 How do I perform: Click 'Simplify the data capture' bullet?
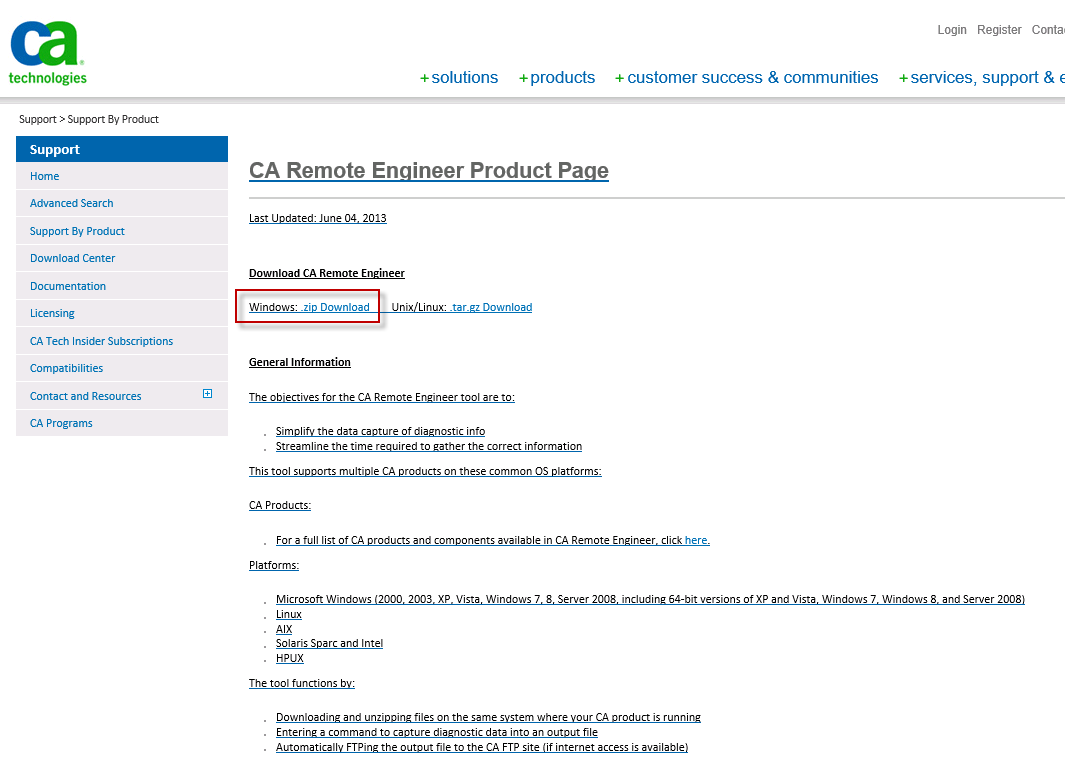[380, 431]
